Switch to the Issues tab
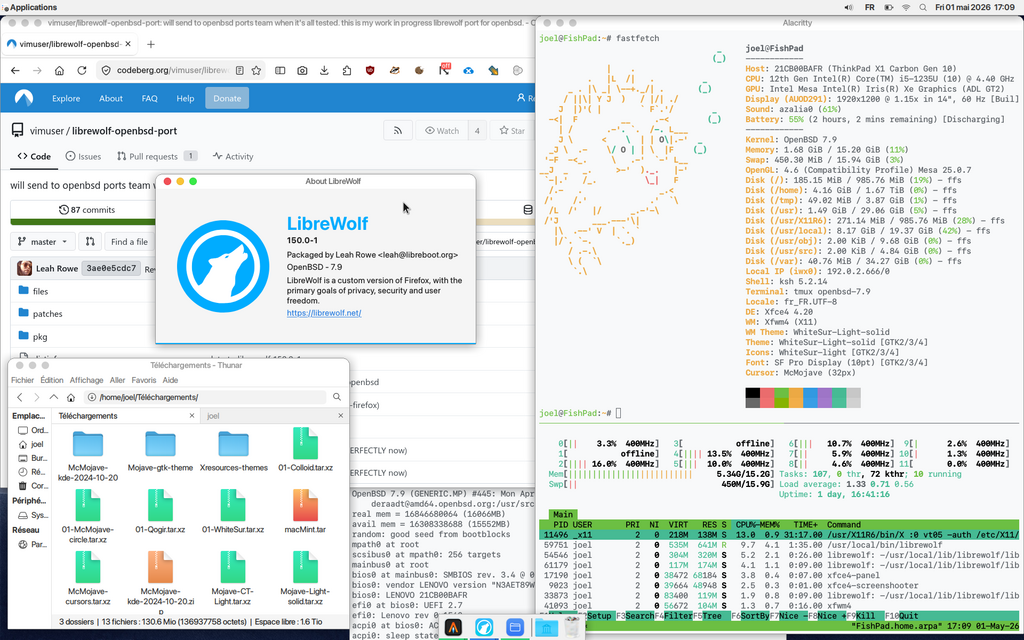The width and height of the screenshot is (1024, 640). (83, 157)
